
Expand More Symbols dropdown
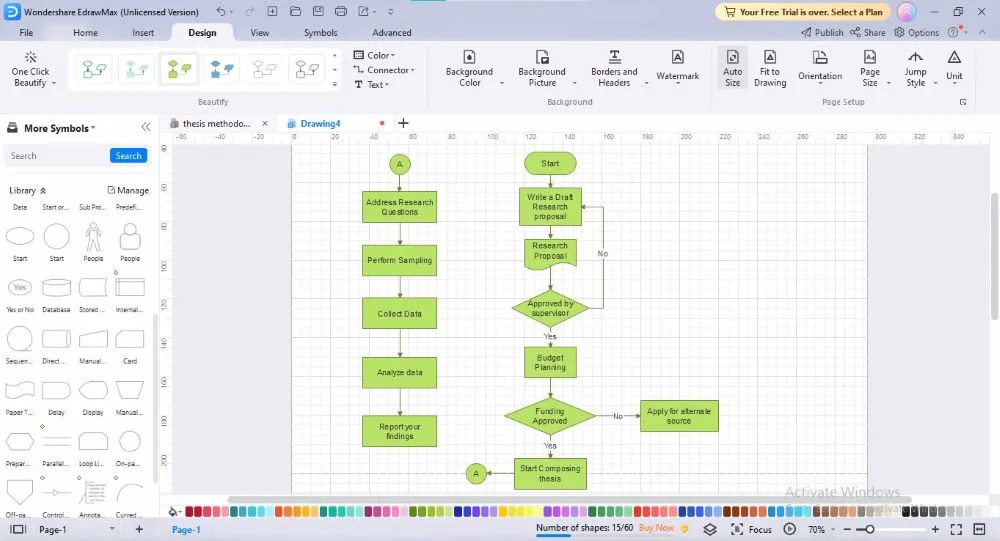tap(59, 128)
